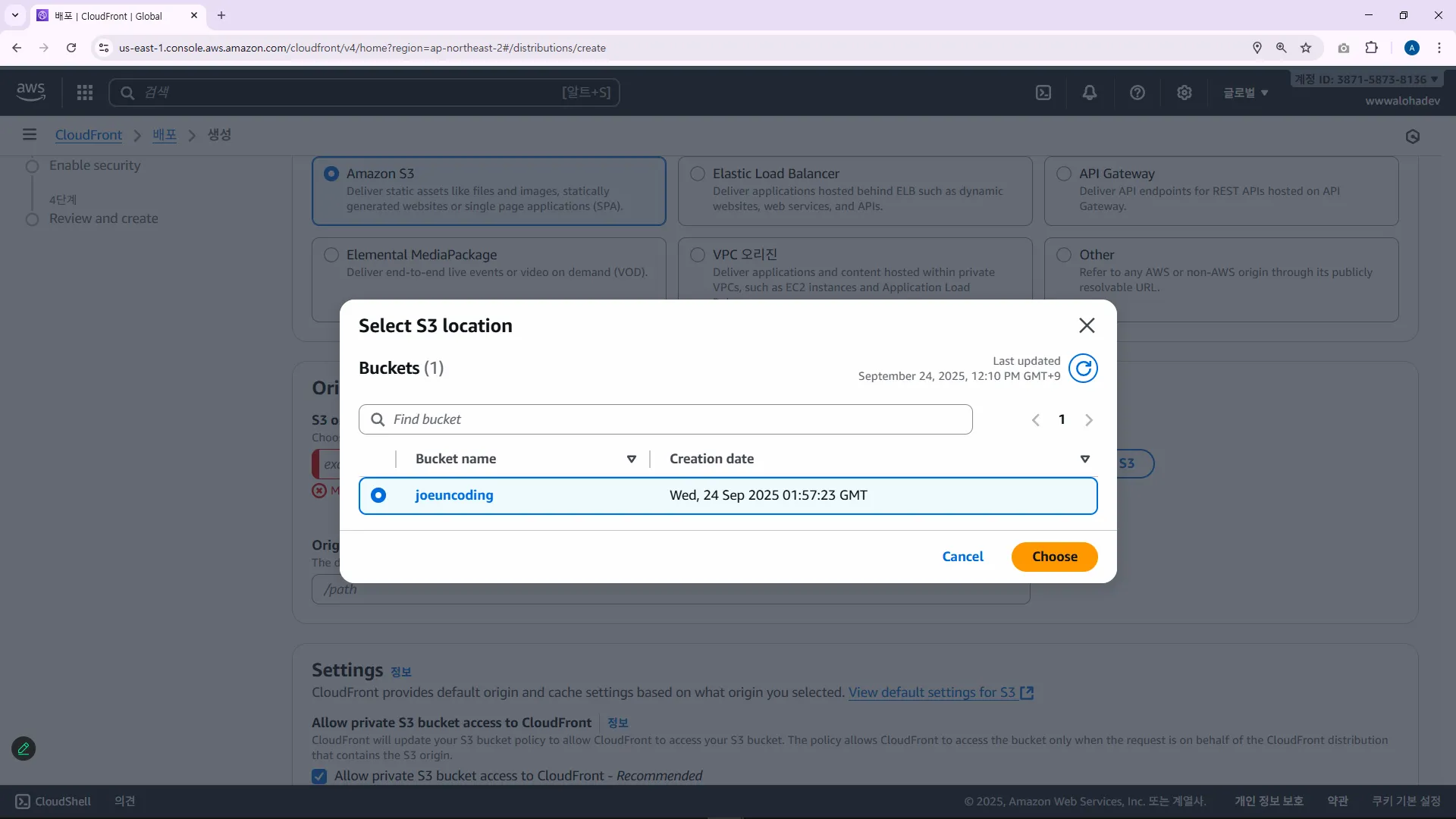Toggle Allow private S3 bucket access checkbox

[x=319, y=776]
